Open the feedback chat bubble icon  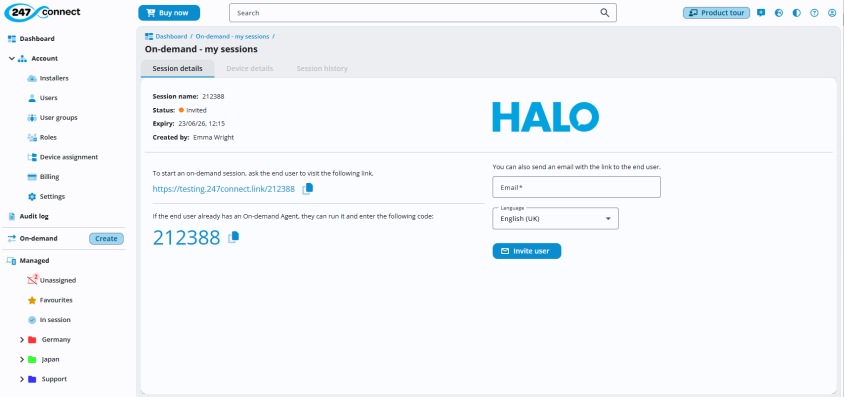(761, 13)
